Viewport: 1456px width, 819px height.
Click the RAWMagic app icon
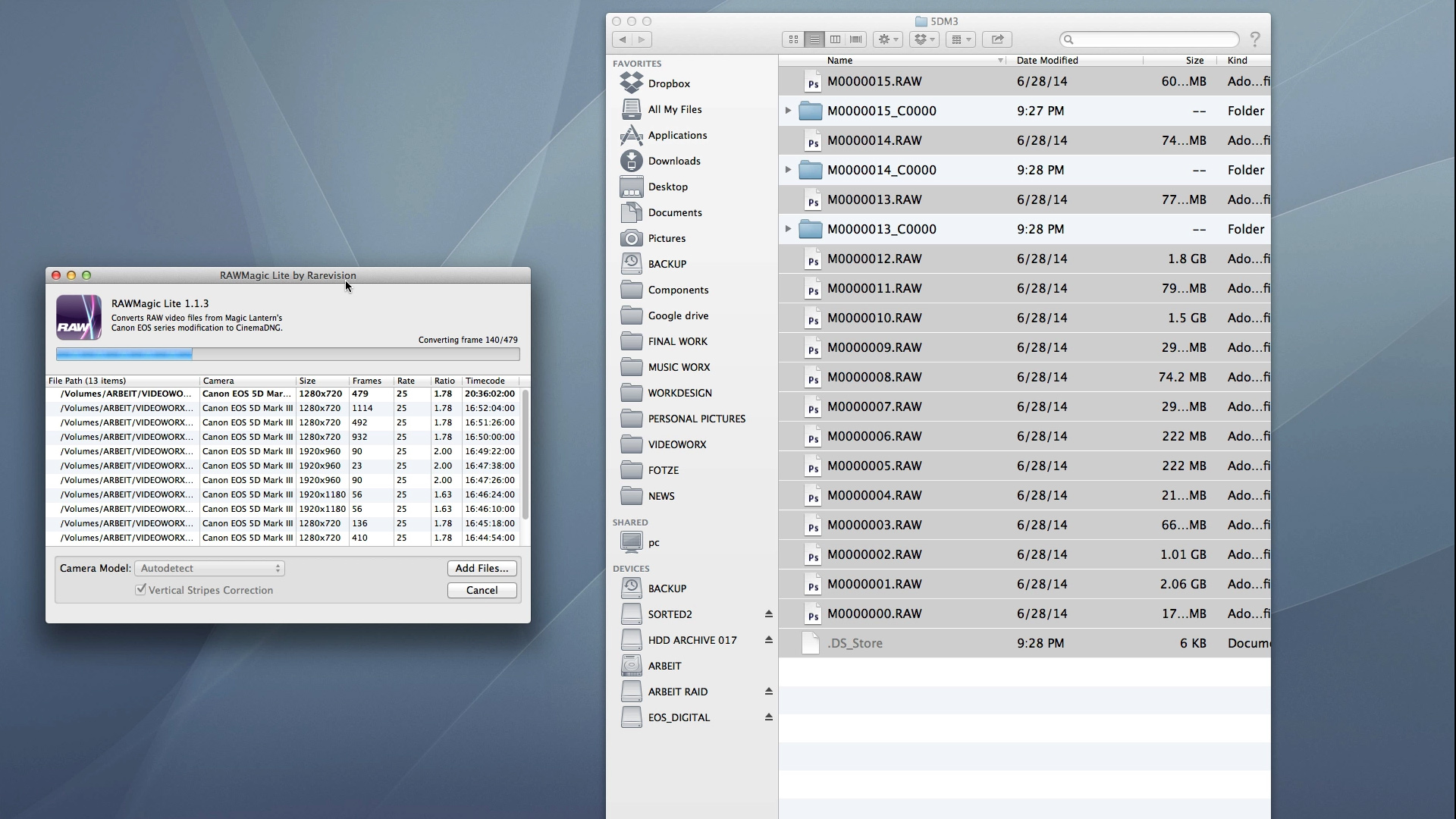[x=79, y=317]
